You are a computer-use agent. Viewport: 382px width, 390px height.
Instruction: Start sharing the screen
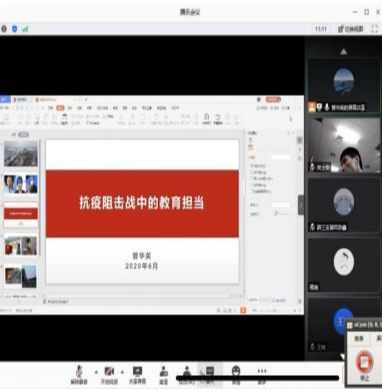tap(137, 375)
